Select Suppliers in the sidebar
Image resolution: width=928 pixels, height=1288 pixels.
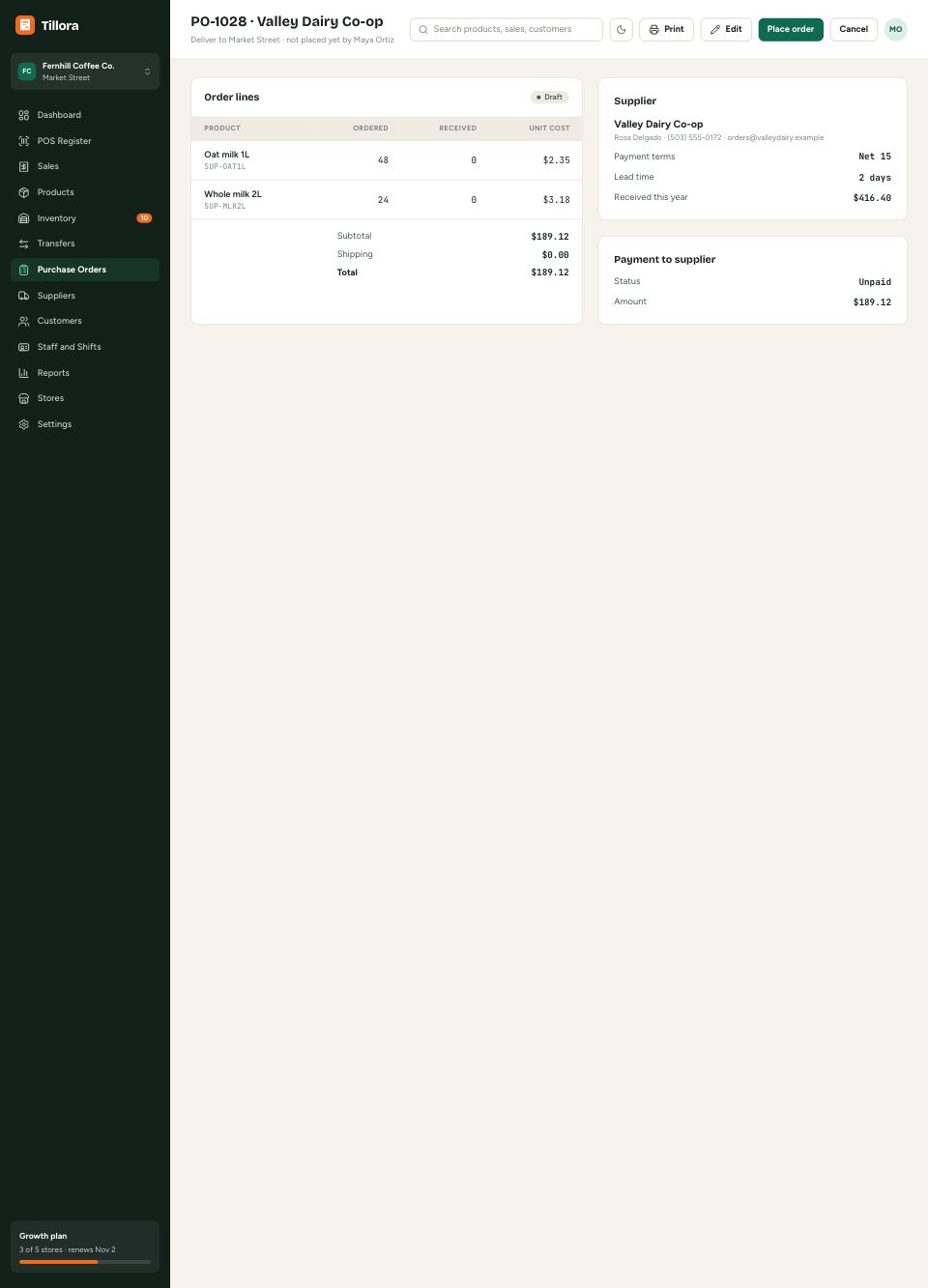point(85,296)
